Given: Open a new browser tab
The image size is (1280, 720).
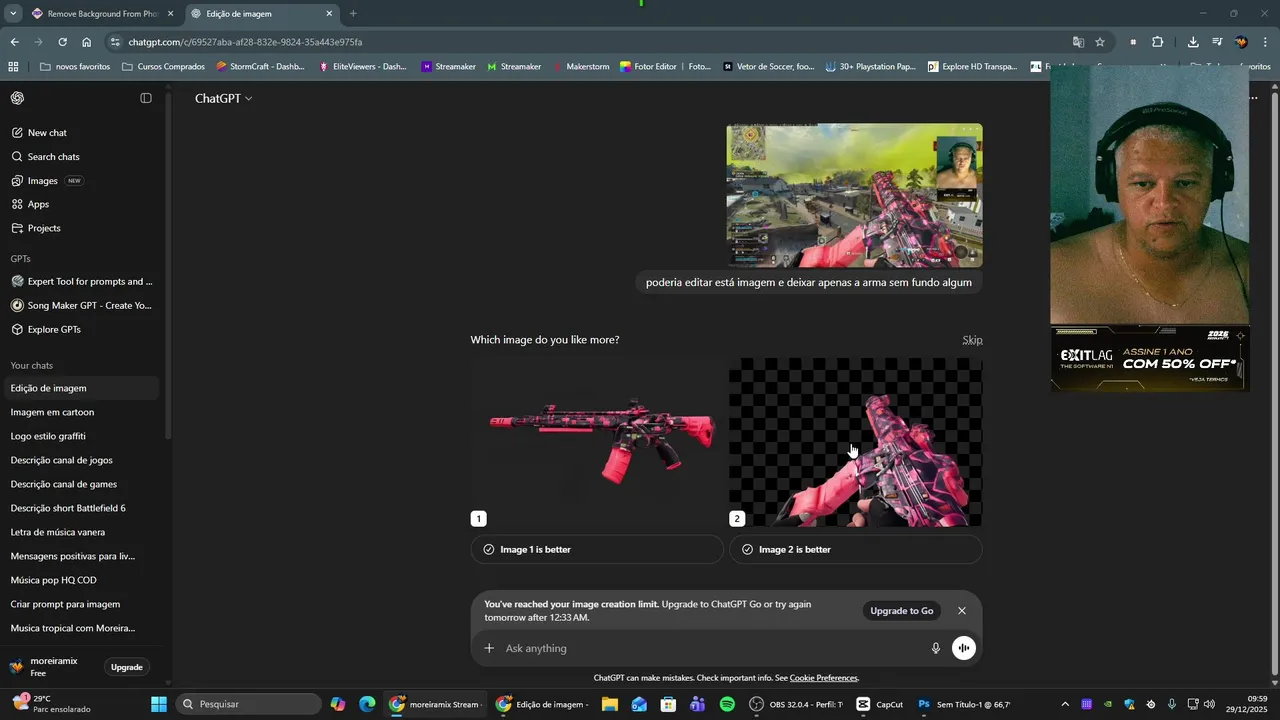Looking at the screenshot, I should [x=353, y=14].
